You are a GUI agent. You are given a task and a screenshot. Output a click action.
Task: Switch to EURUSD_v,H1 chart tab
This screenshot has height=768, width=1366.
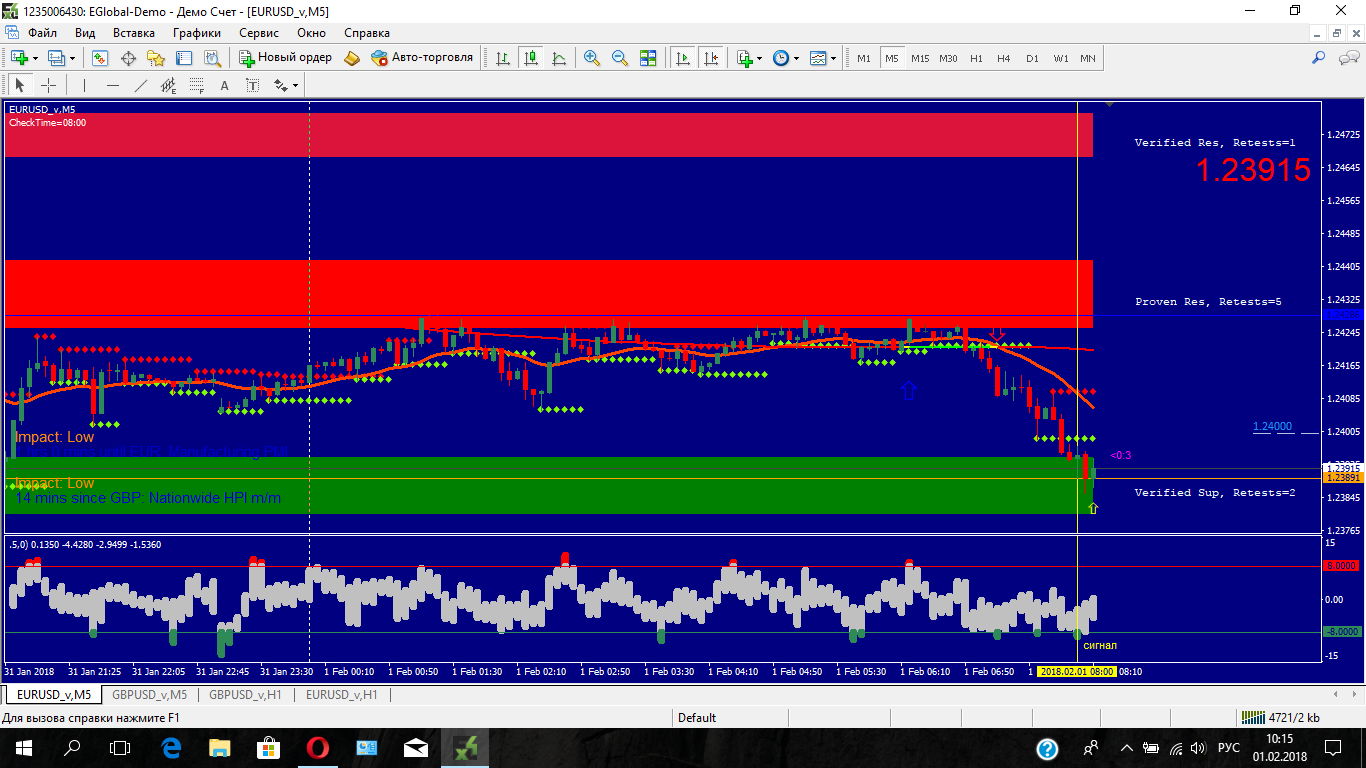[342, 694]
